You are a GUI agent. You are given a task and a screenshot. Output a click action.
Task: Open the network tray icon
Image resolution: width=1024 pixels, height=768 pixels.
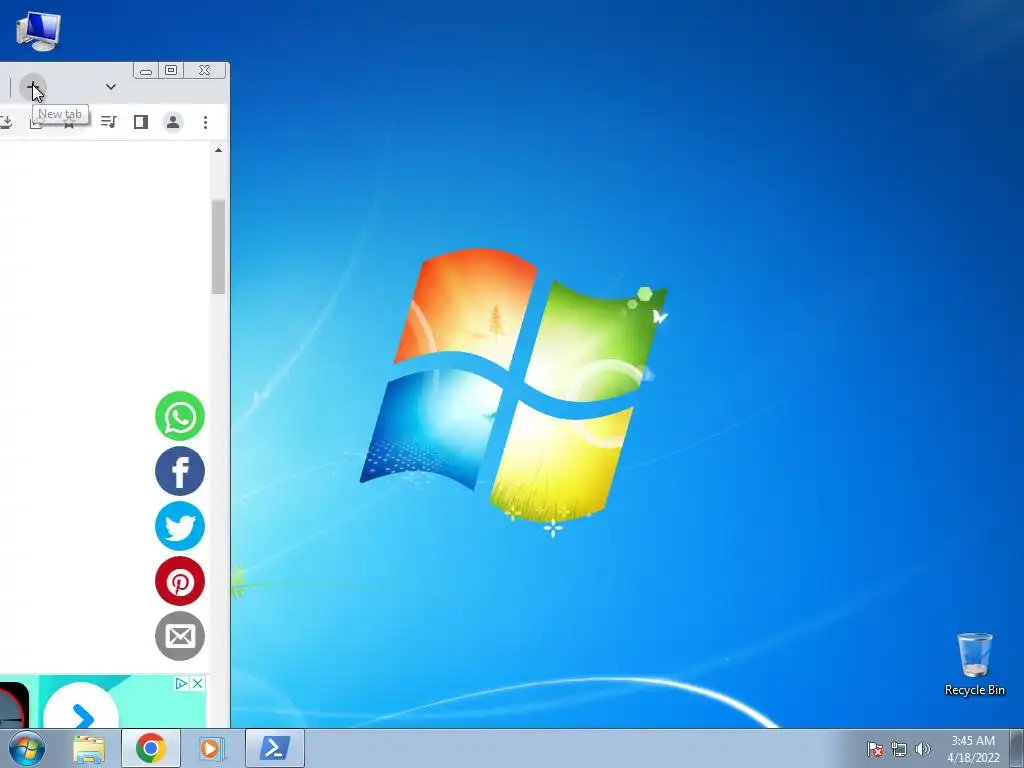coord(899,749)
